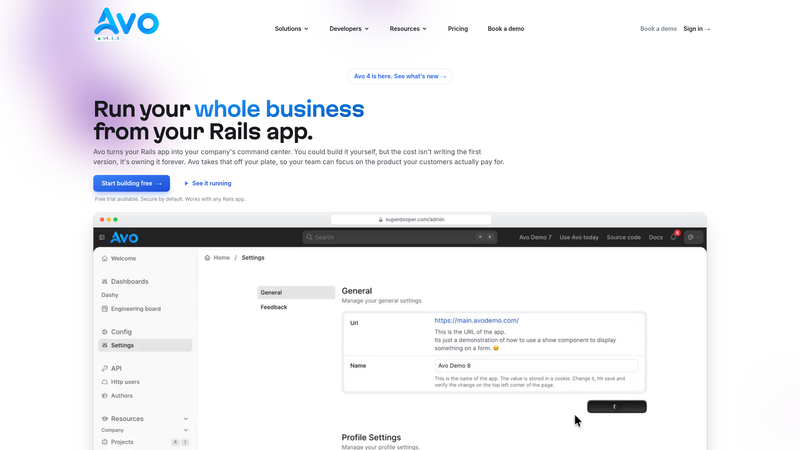Image resolution: width=800 pixels, height=450 pixels.
Task: Select Settings in sidebar
Action: pyautogui.click(x=145, y=345)
